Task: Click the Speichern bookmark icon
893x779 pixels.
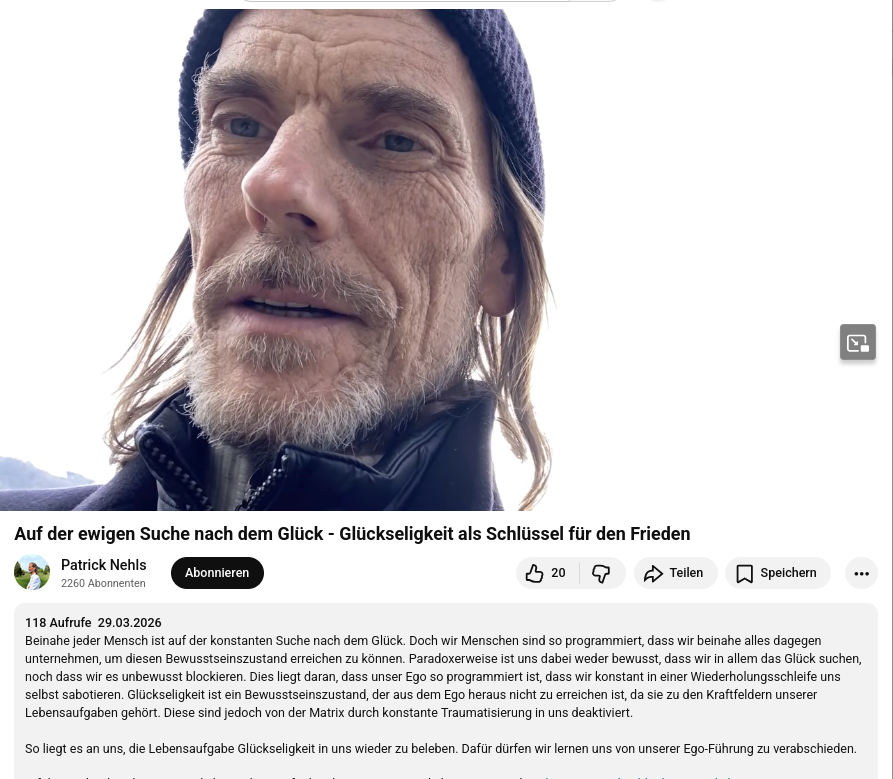Action: point(744,573)
